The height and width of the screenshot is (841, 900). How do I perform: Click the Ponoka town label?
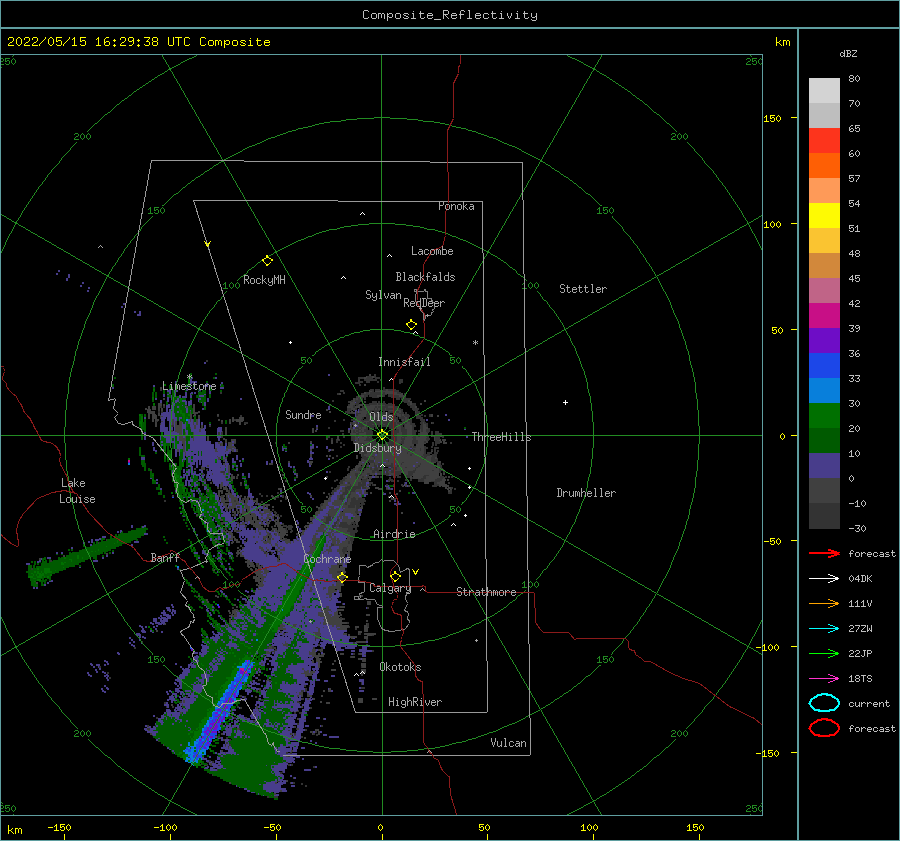click(456, 206)
